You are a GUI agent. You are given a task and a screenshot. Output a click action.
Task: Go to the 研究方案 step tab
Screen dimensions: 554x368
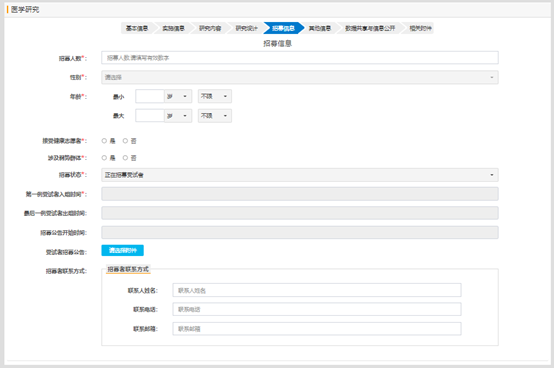pyautogui.click(x=210, y=28)
